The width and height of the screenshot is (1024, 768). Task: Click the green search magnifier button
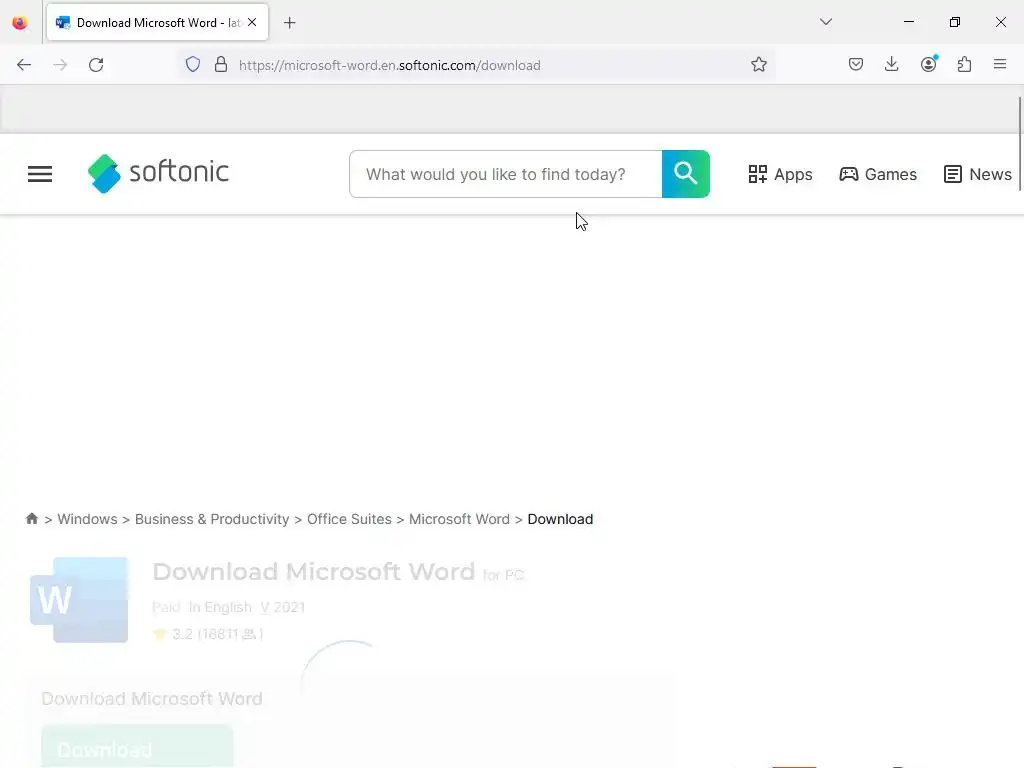coord(686,174)
